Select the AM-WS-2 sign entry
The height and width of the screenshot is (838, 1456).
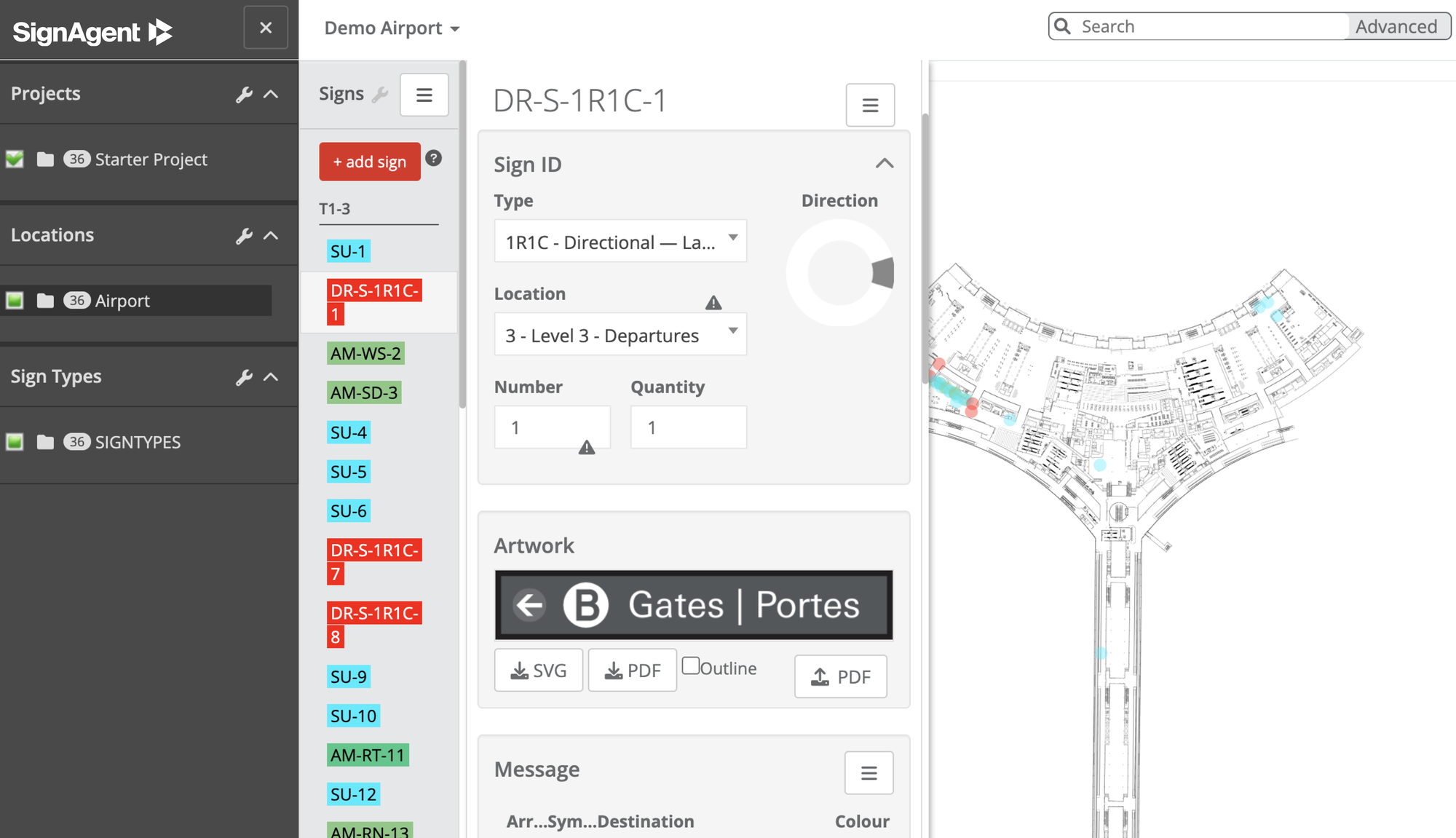pyautogui.click(x=365, y=353)
